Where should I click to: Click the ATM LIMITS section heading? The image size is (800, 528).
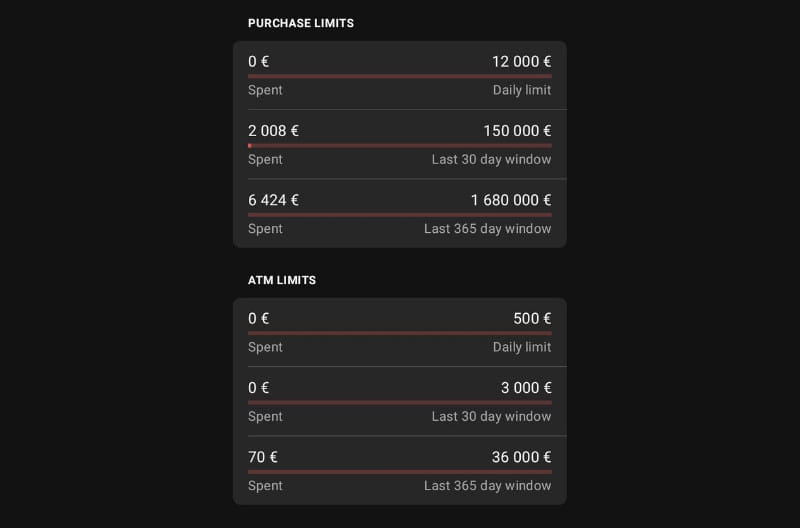(282, 280)
